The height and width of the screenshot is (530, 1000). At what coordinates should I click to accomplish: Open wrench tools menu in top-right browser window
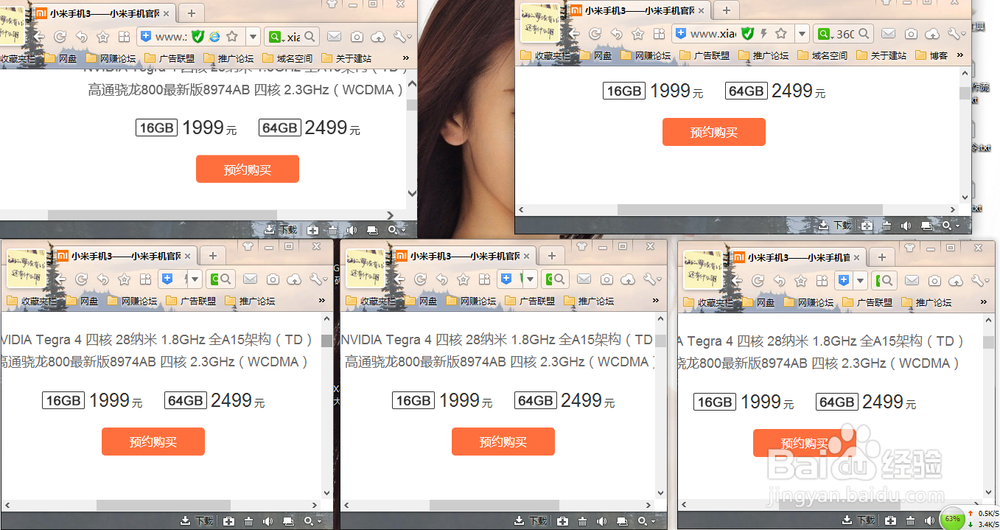(956, 34)
